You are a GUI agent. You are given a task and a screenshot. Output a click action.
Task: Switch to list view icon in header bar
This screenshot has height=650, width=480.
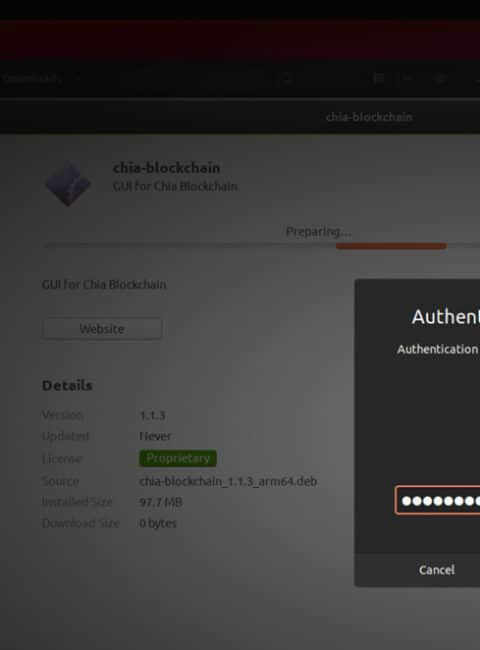coord(378,78)
